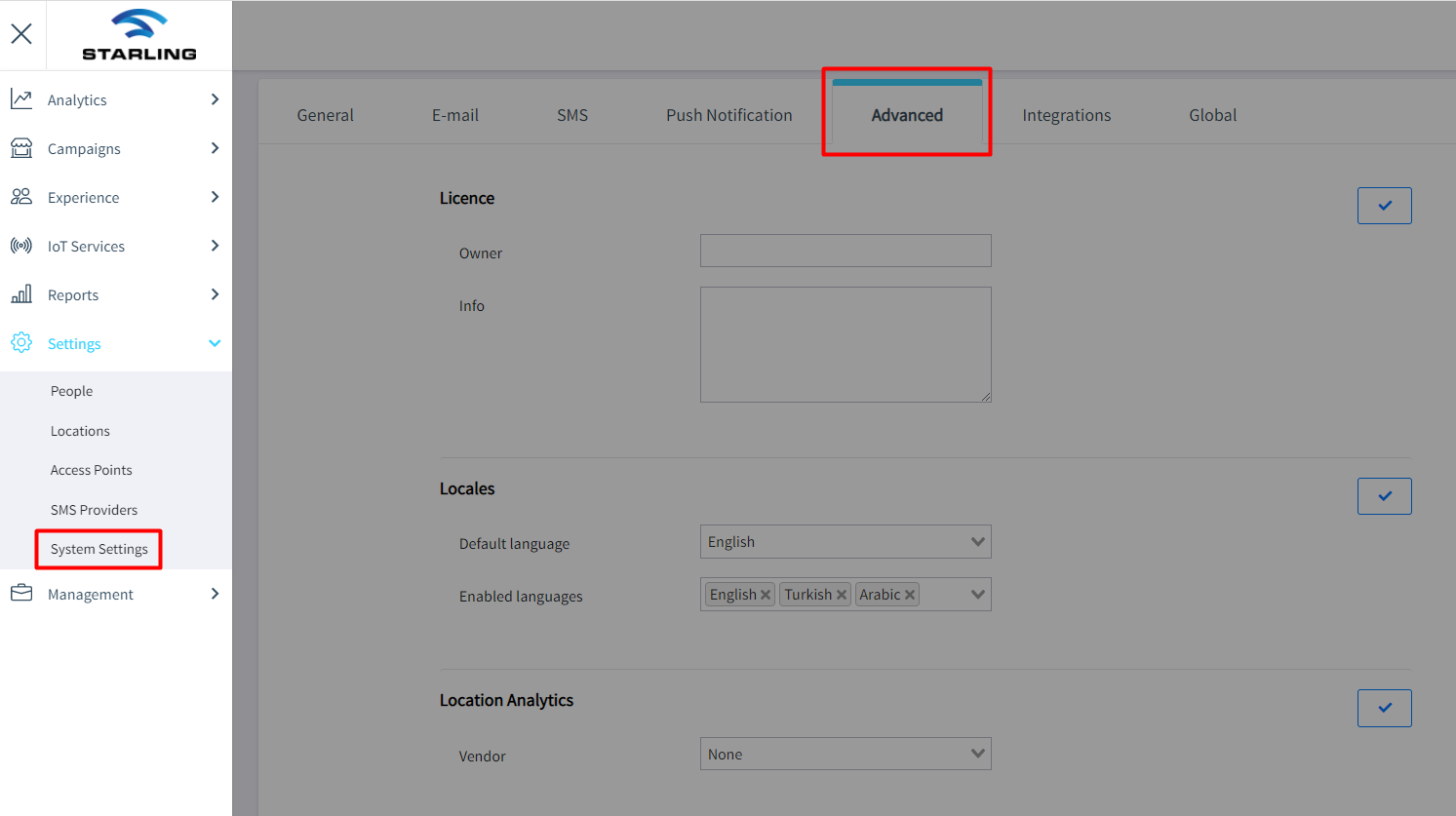Switch to the E-mail tab
Image resolution: width=1456 pixels, height=816 pixels.
pos(455,115)
